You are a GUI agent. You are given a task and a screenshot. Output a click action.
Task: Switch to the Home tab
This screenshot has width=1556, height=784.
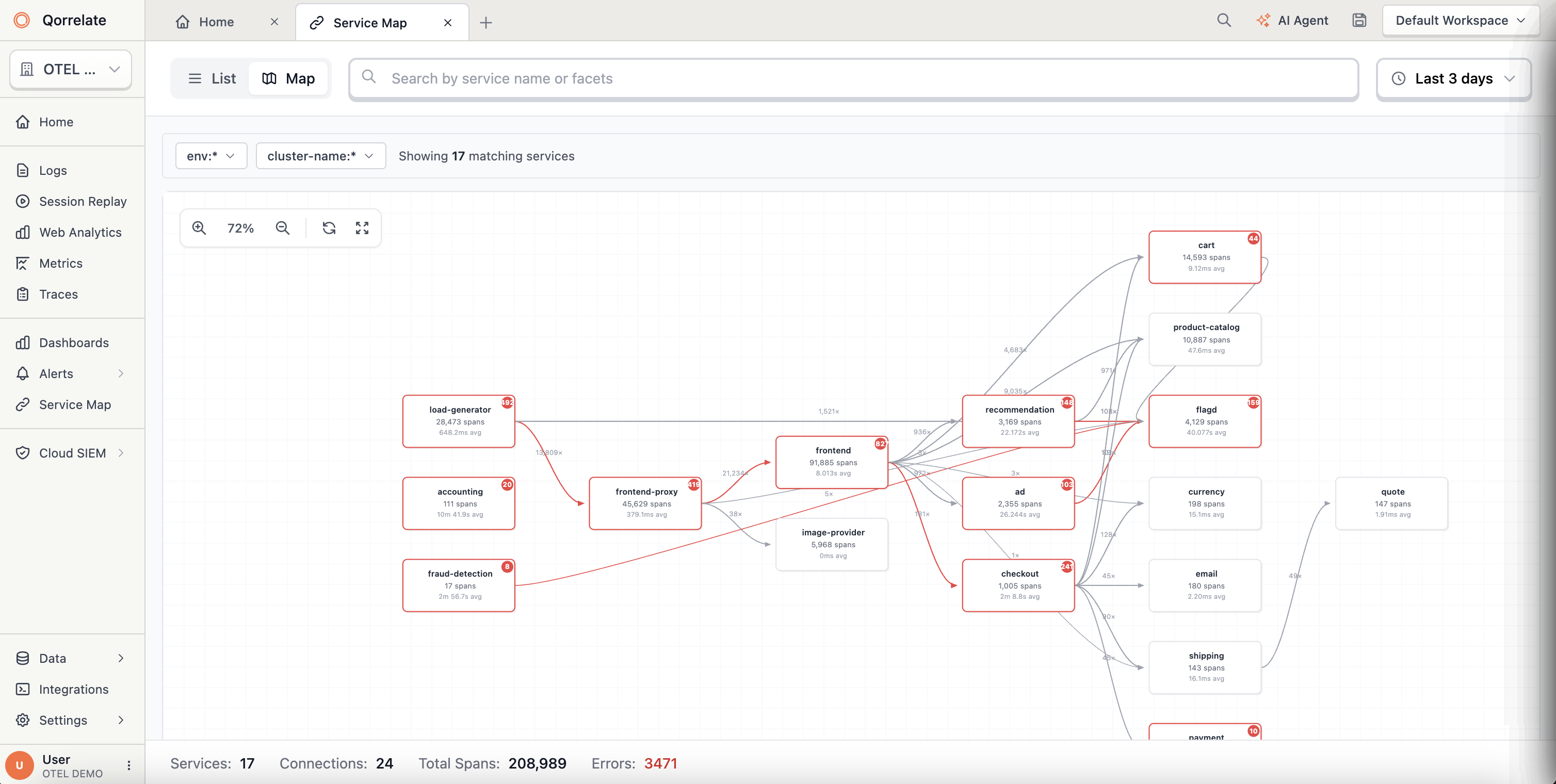(216, 22)
